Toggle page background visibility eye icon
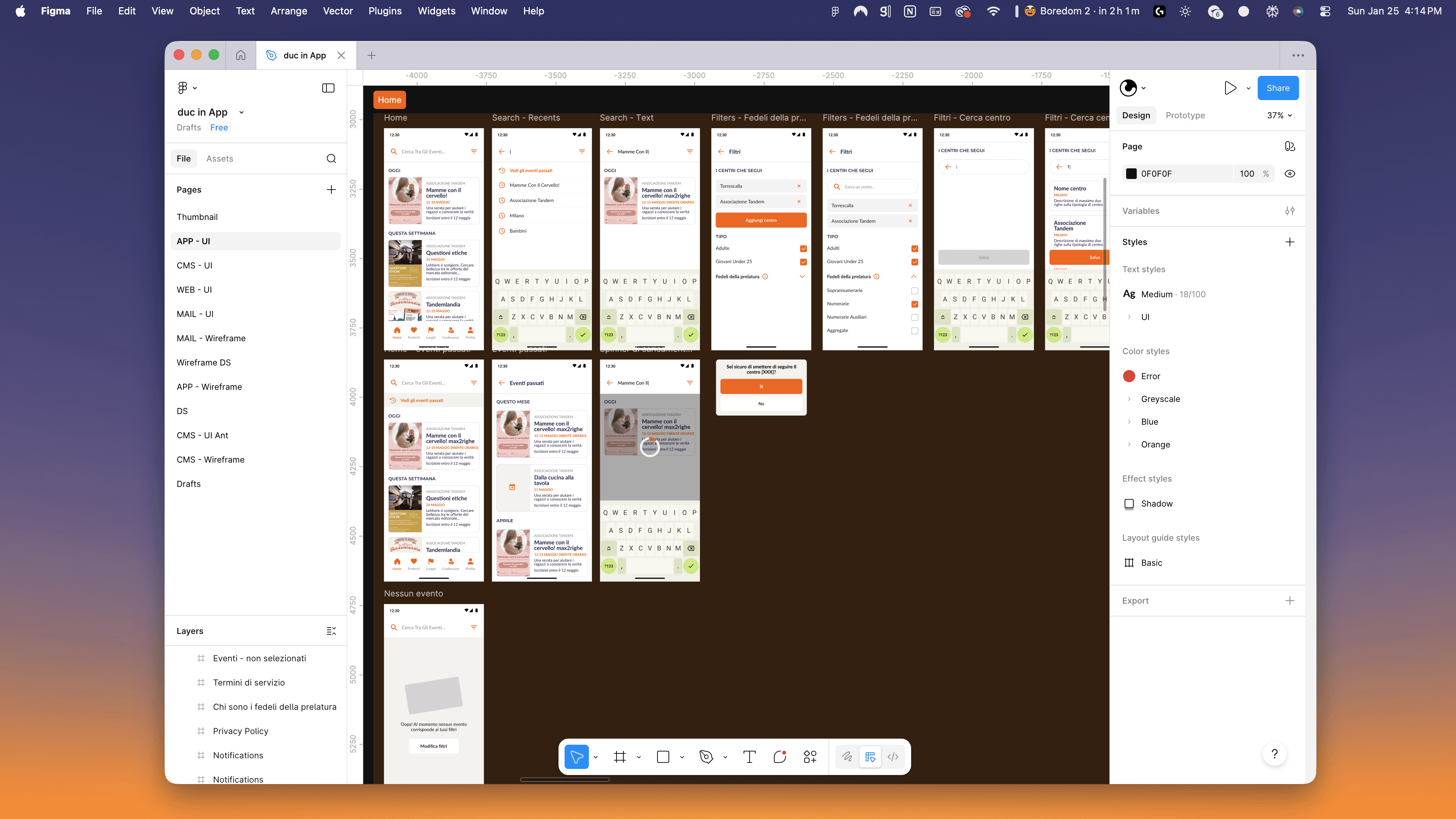The width and height of the screenshot is (1456, 819). pyautogui.click(x=1290, y=174)
